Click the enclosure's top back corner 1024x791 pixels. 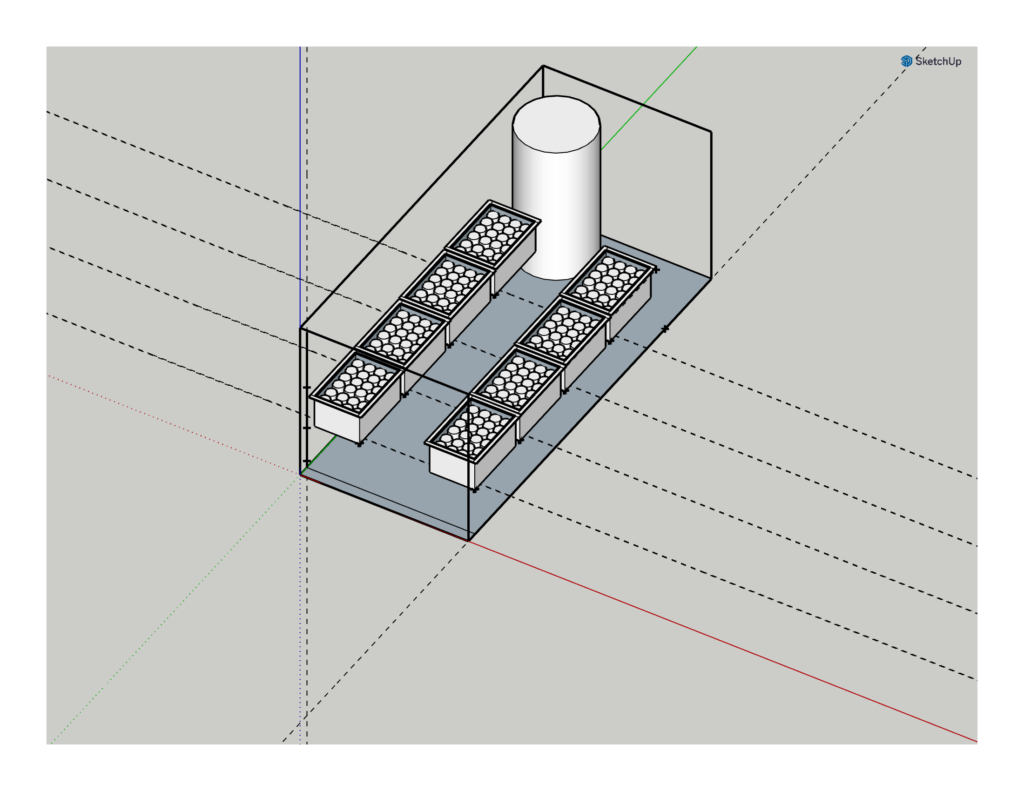pyautogui.click(x=543, y=66)
